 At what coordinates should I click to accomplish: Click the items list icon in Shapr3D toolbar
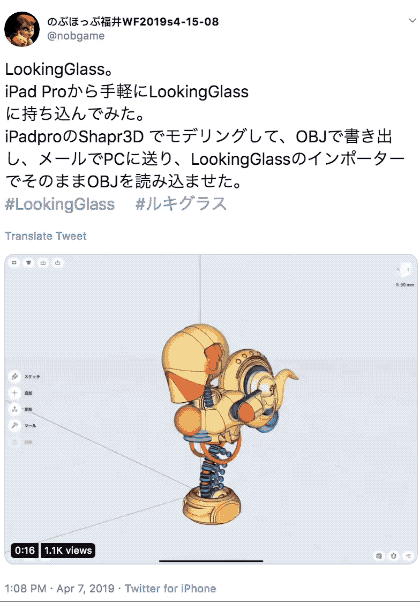(28, 263)
